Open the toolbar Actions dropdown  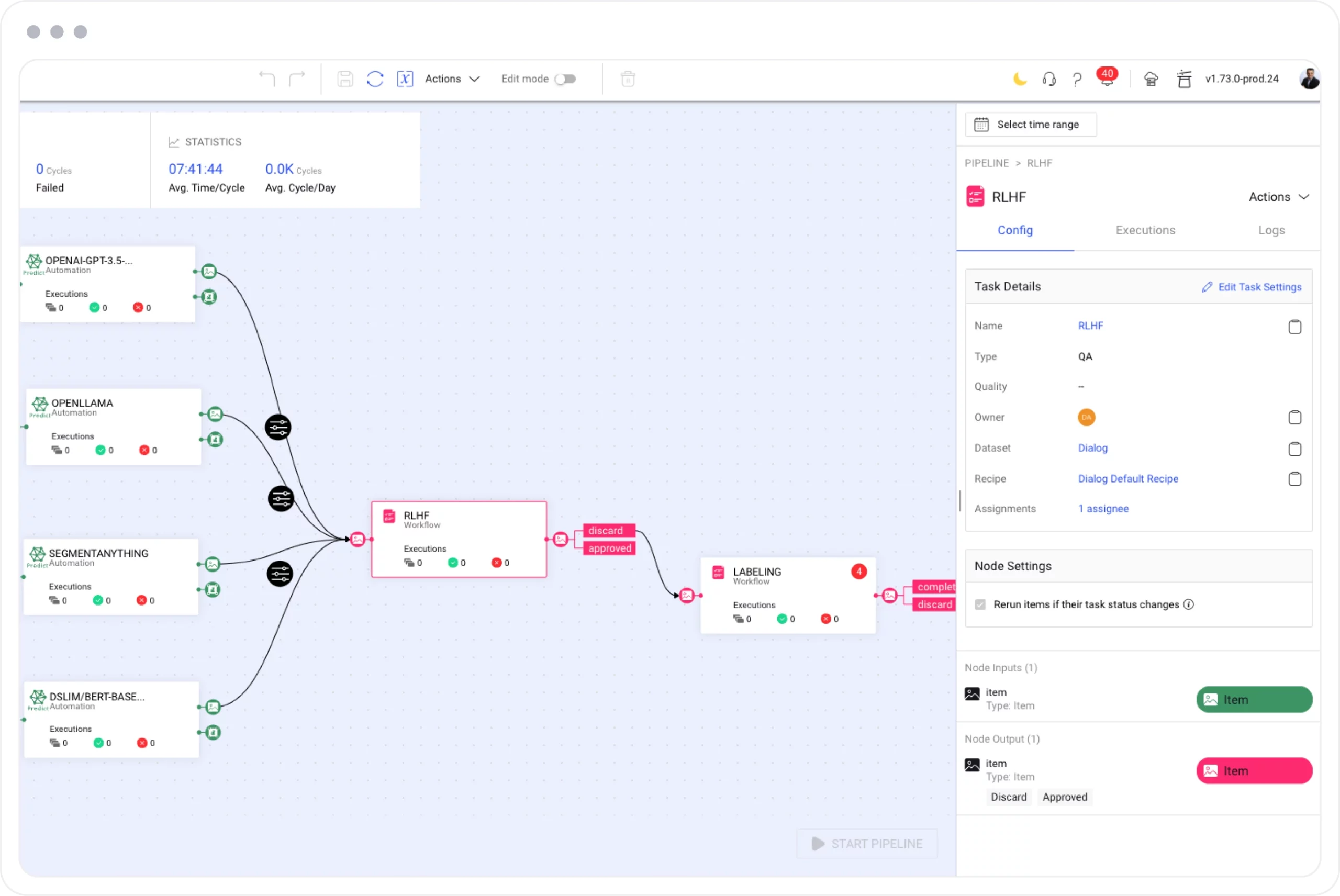pos(452,79)
